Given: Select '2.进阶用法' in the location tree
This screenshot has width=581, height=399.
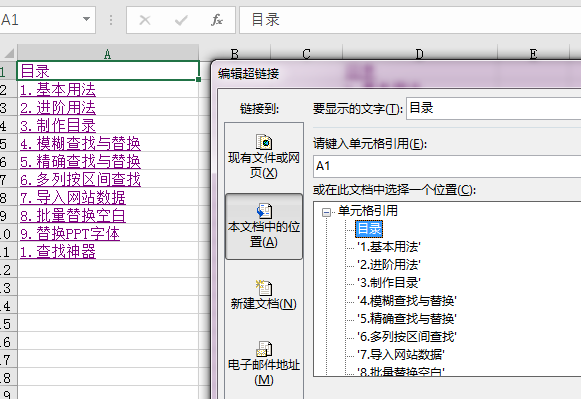Looking at the screenshot, I should click(x=389, y=265).
